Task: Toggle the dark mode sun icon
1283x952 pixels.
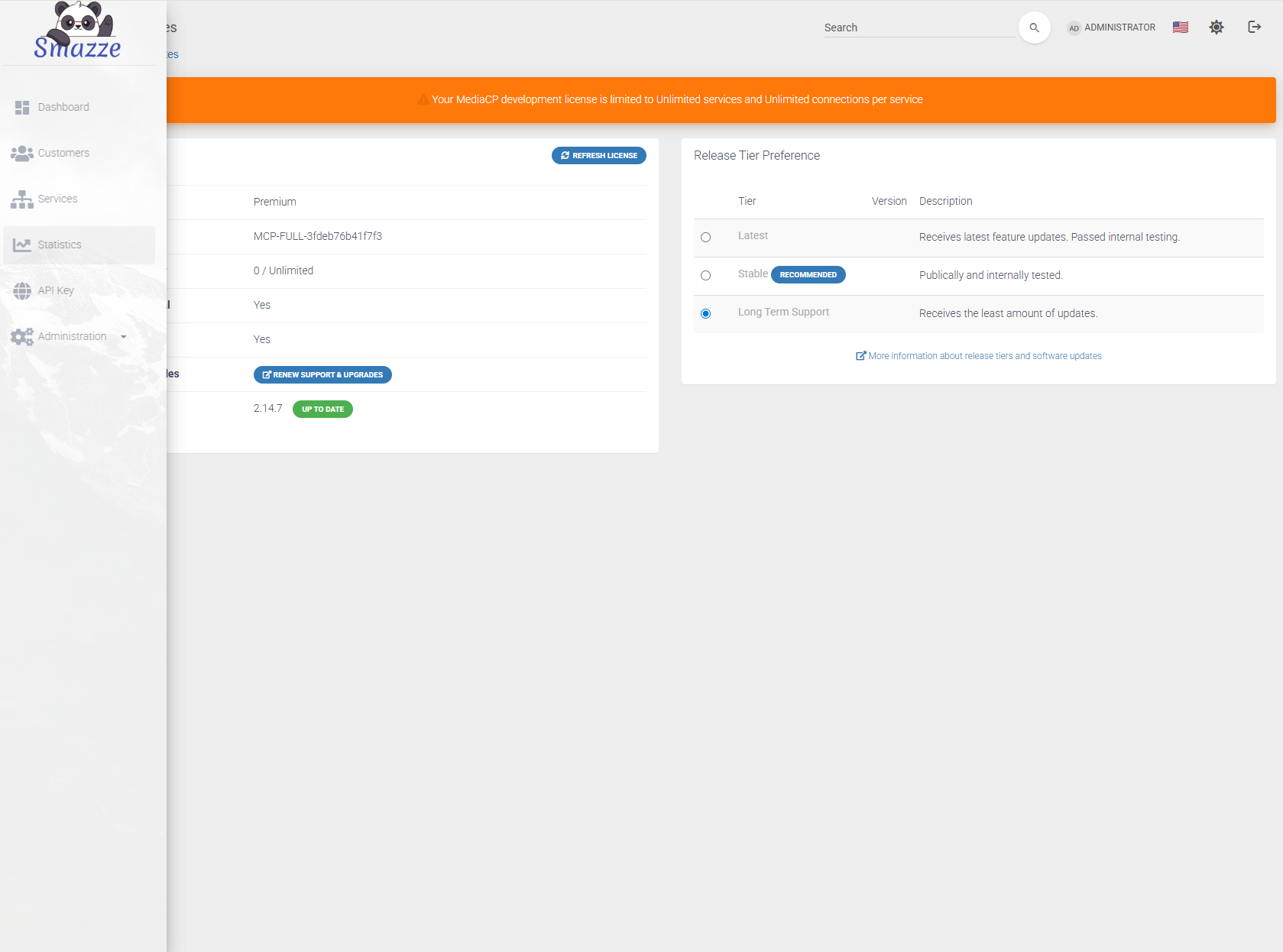Action: [1217, 28]
